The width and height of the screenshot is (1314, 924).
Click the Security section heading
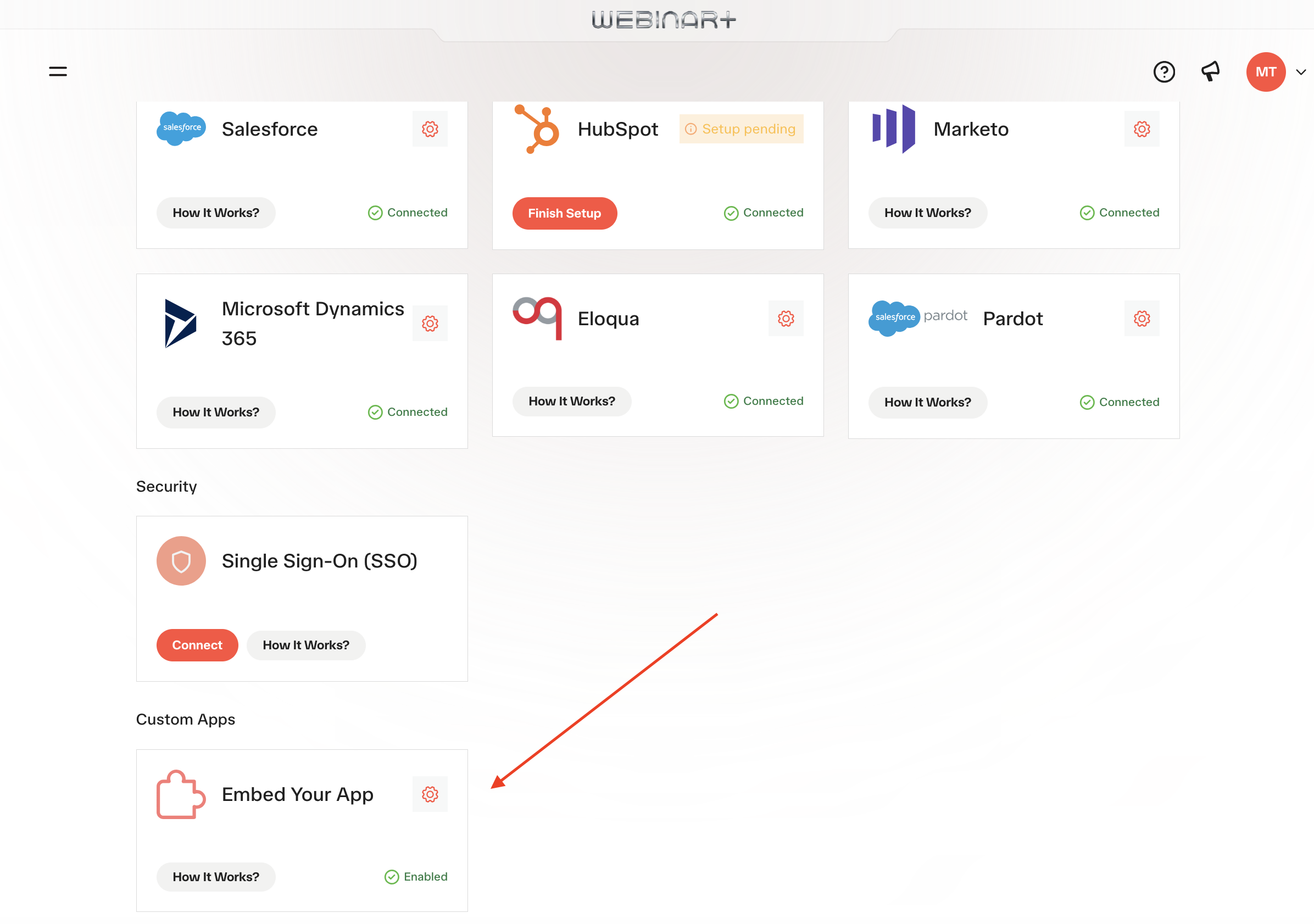coord(166,487)
